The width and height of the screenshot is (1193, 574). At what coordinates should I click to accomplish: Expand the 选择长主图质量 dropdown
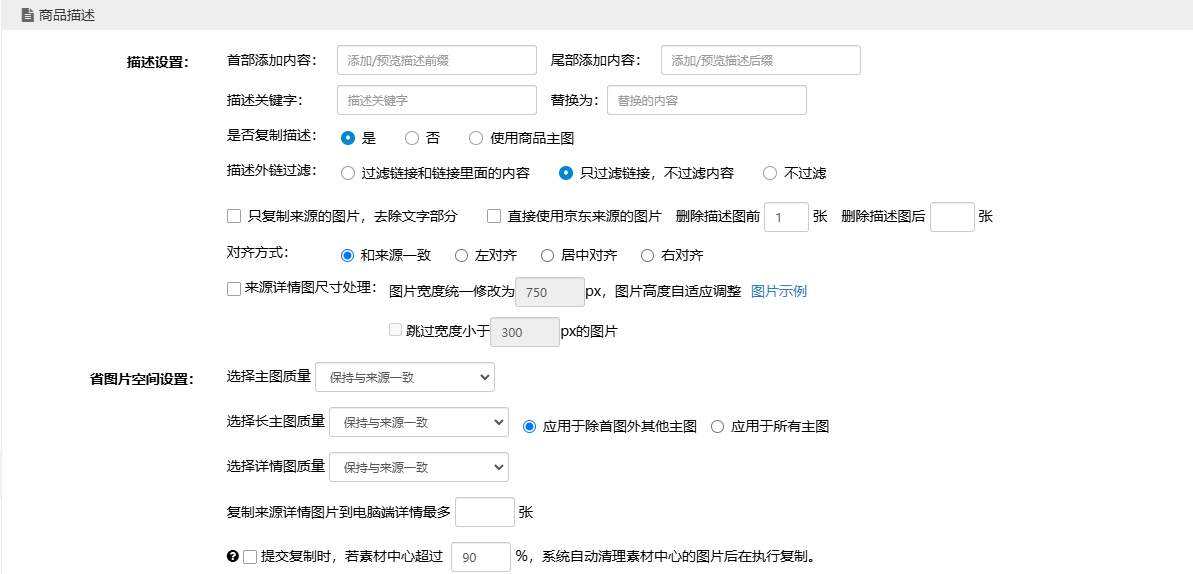point(418,423)
